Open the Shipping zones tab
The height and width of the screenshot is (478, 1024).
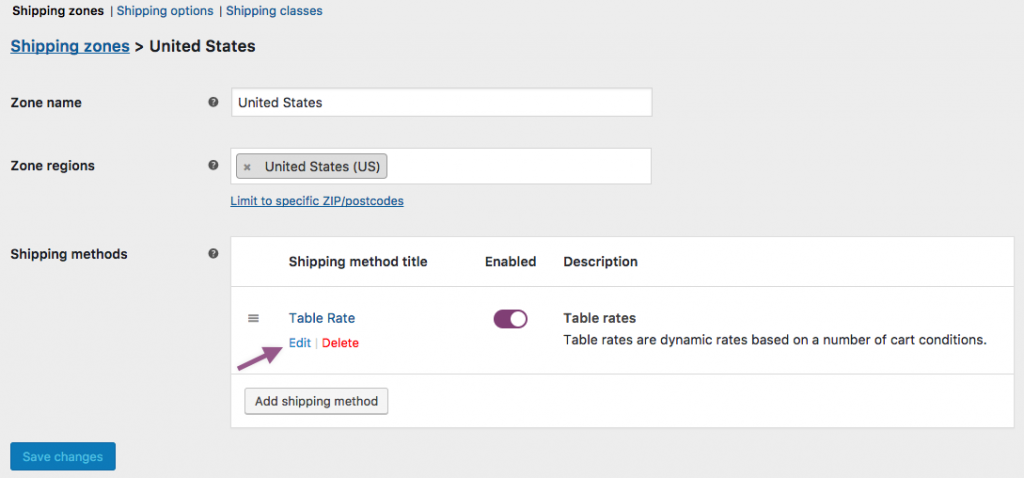point(57,11)
